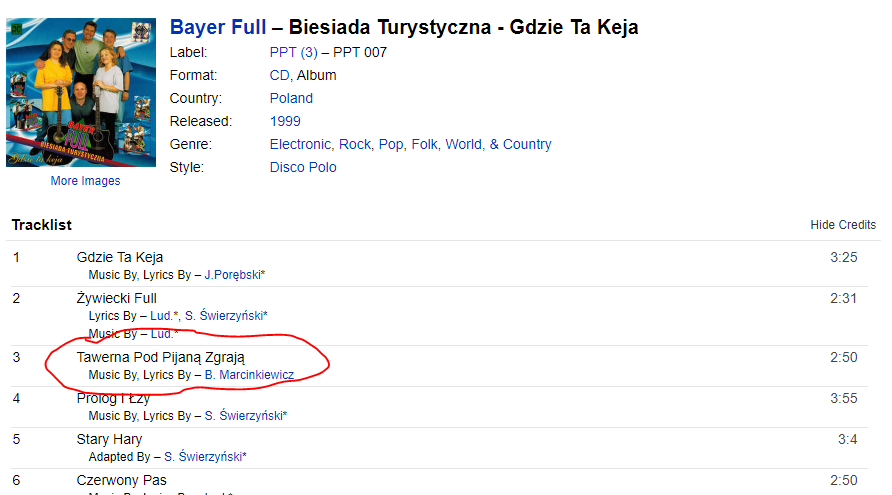Open the PPT (3) label link
The width and height of the screenshot is (892, 495).
click(294, 52)
